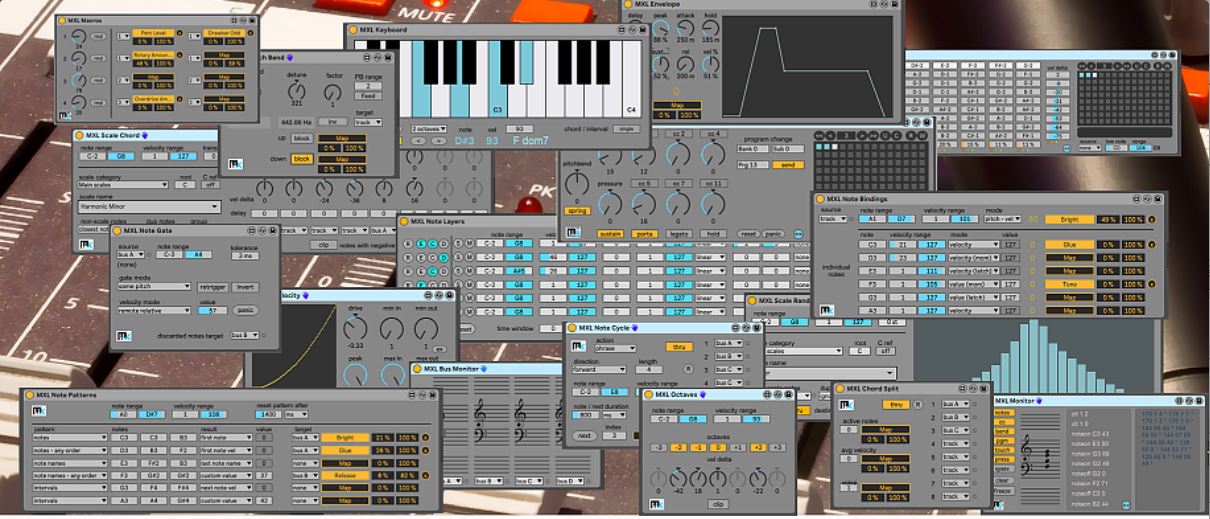The height and width of the screenshot is (519, 1210).
Task: Click the retrigger button in Note Gate
Action: (x=213, y=286)
